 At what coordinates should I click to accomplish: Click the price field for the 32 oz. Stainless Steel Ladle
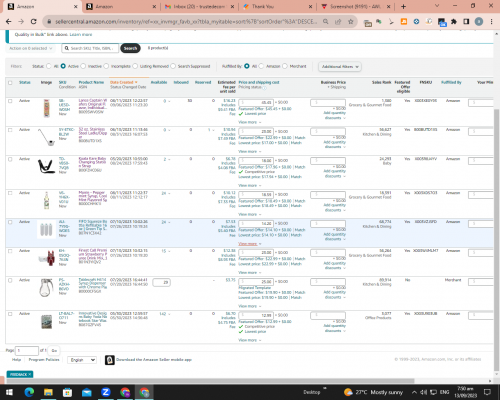click(x=256, y=131)
